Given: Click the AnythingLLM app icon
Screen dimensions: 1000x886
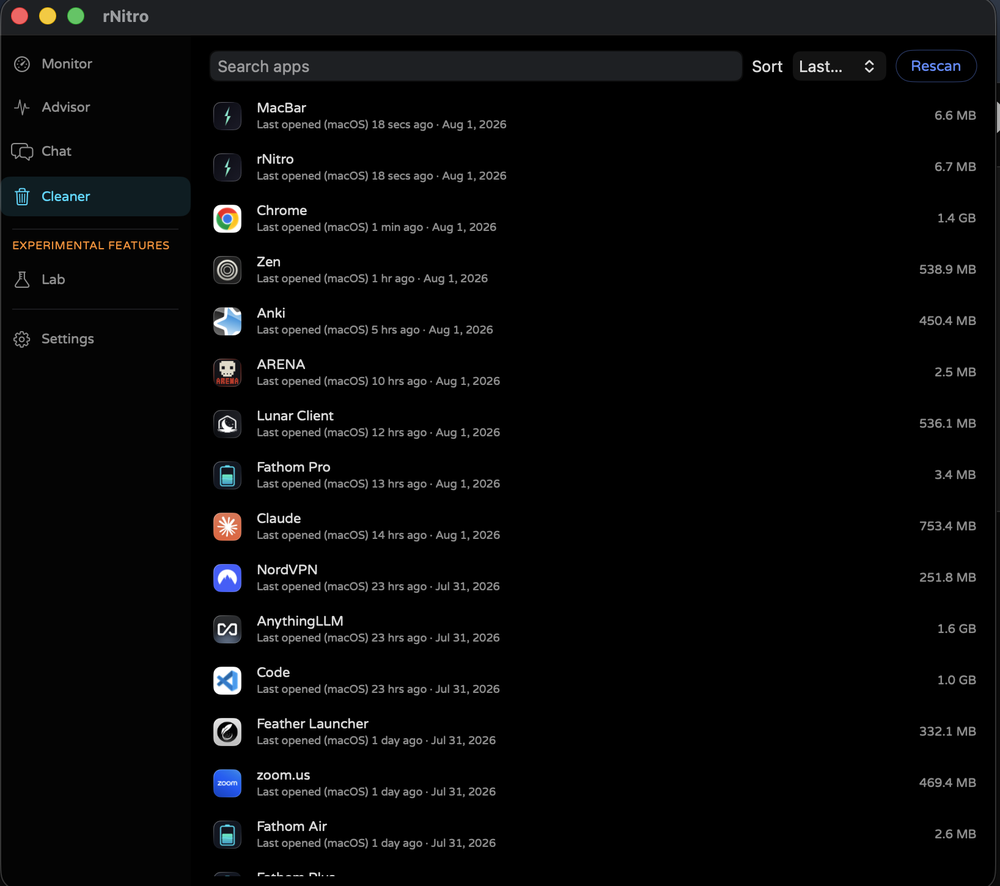Looking at the screenshot, I should tap(227, 630).
